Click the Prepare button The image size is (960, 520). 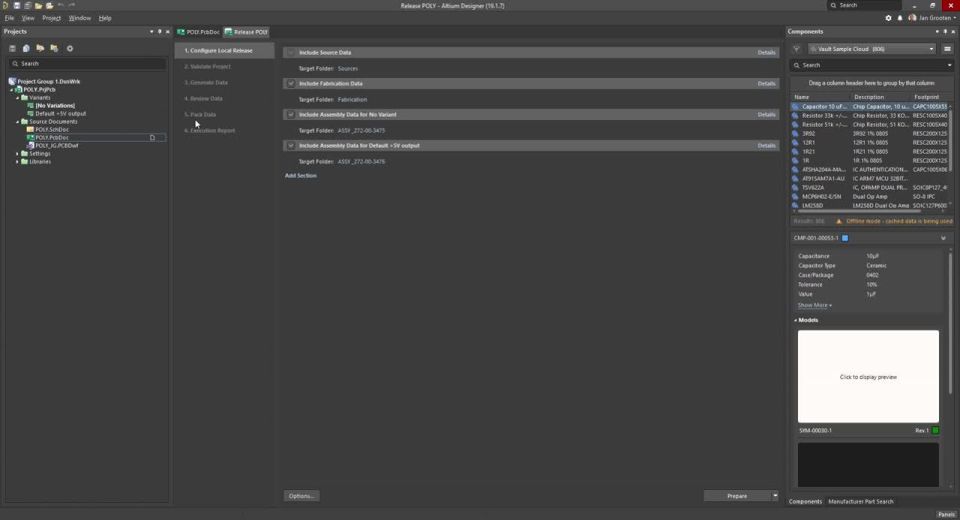[x=737, y=496]
